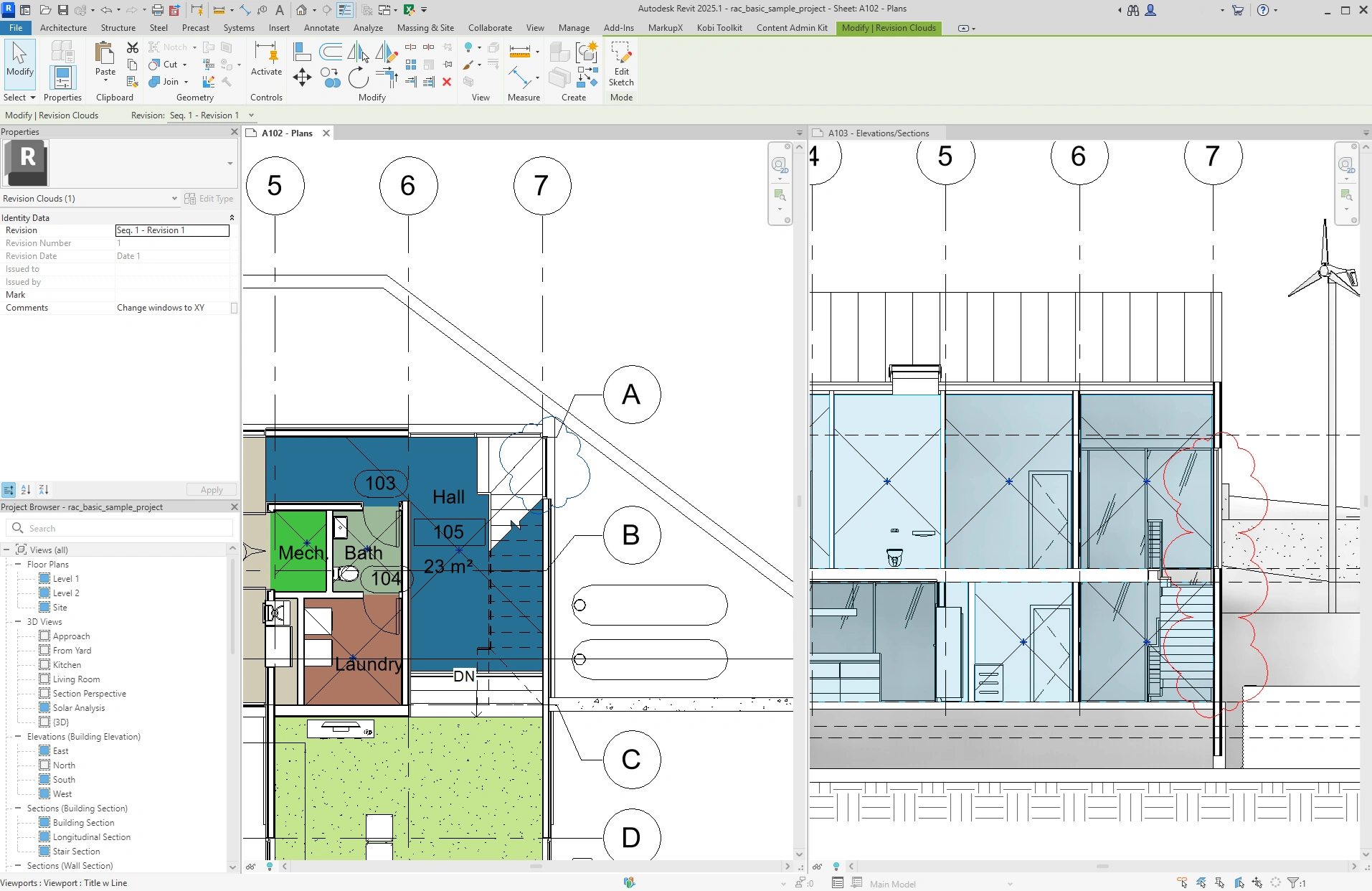Select the Mirror Pick Axis tool
The height and width of the screenshot is (891, 1372).
coord(357,52)
